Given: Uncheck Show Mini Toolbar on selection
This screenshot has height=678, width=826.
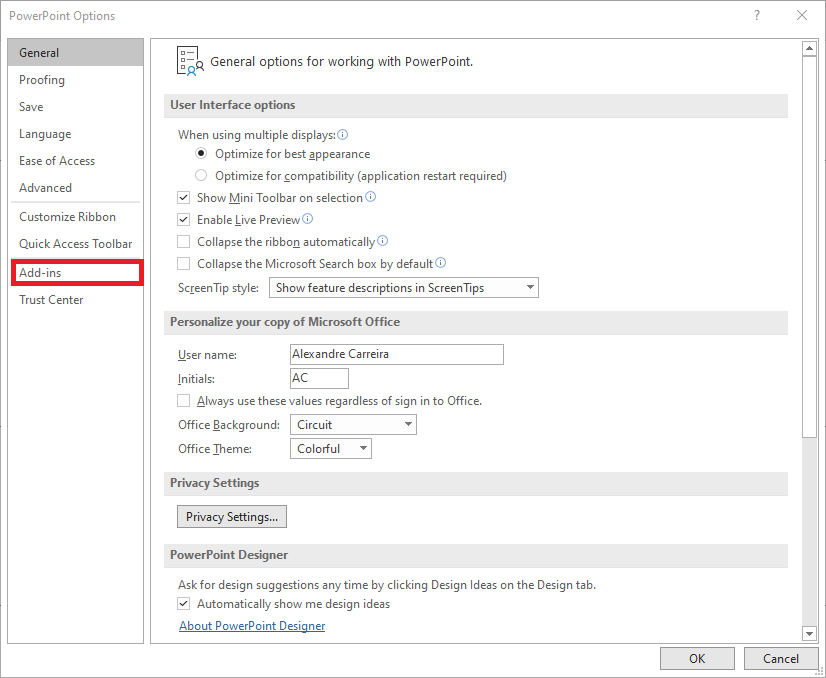Looking at the screenshot, I should [x=183, y=198].
